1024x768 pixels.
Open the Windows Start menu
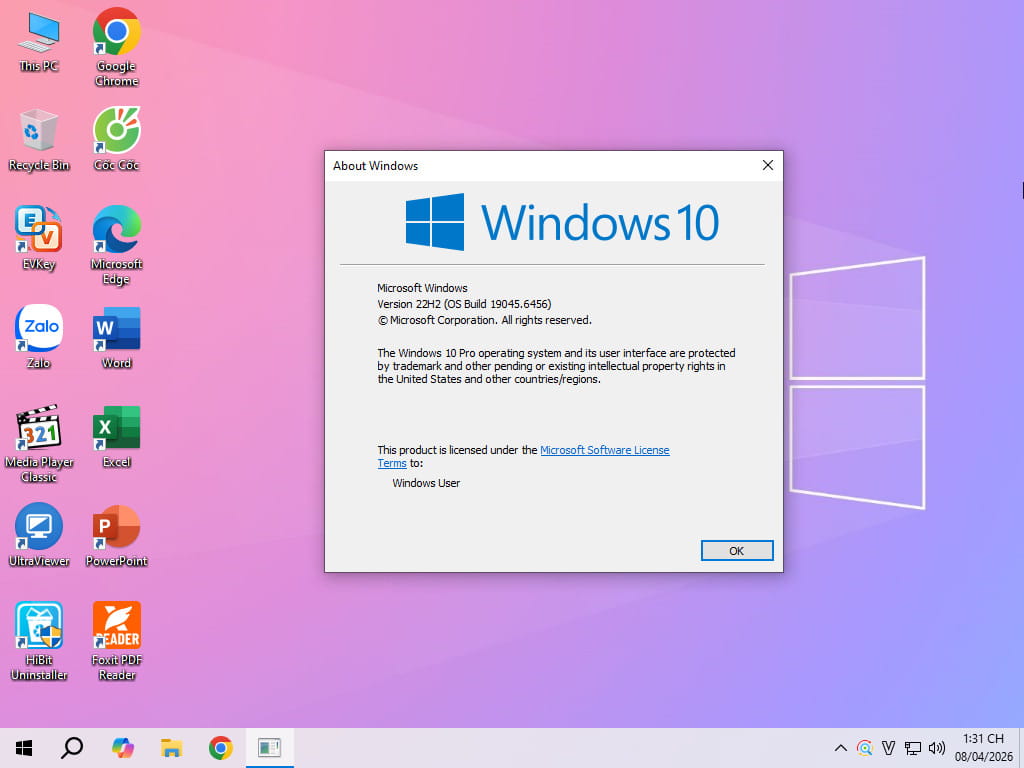24,748
